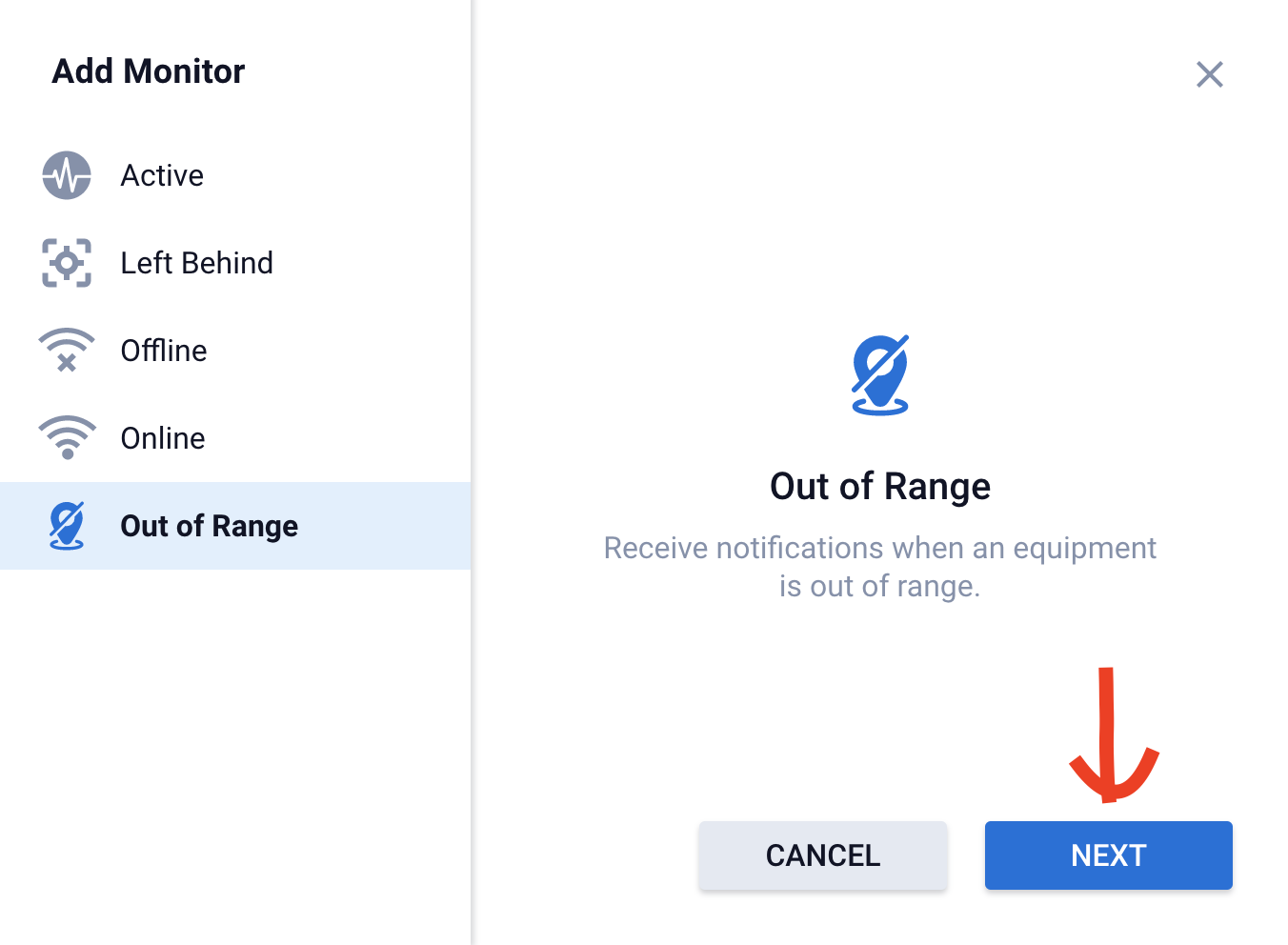
Task: Click the 'is out of range.' text line
Action: click(880, 586)
